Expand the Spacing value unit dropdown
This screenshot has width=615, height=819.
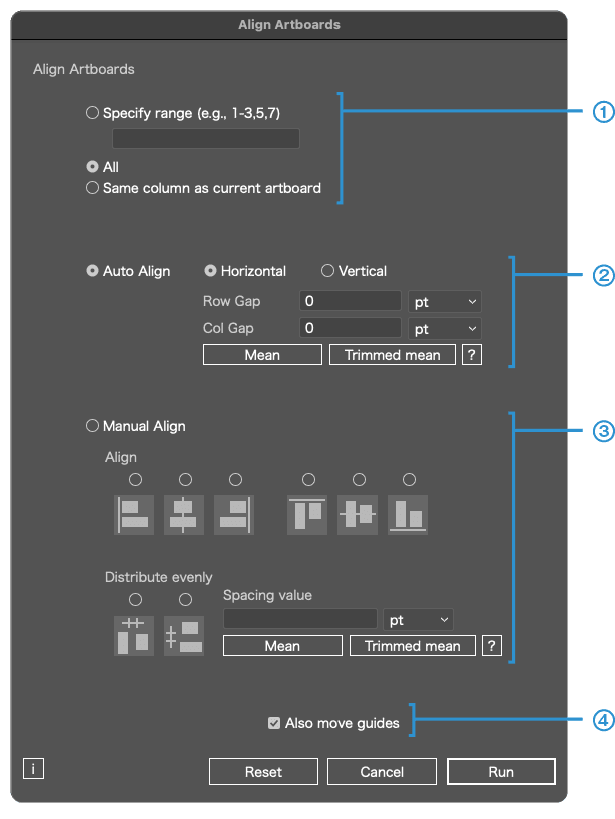[x=418, y=620]
